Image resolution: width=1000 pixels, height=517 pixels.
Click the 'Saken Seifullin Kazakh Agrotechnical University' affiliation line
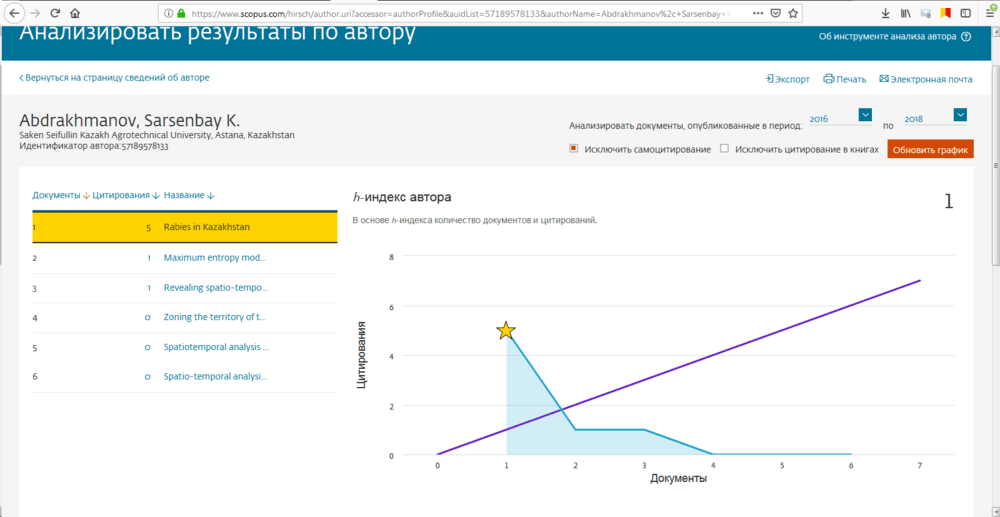(x=157, y=136)
